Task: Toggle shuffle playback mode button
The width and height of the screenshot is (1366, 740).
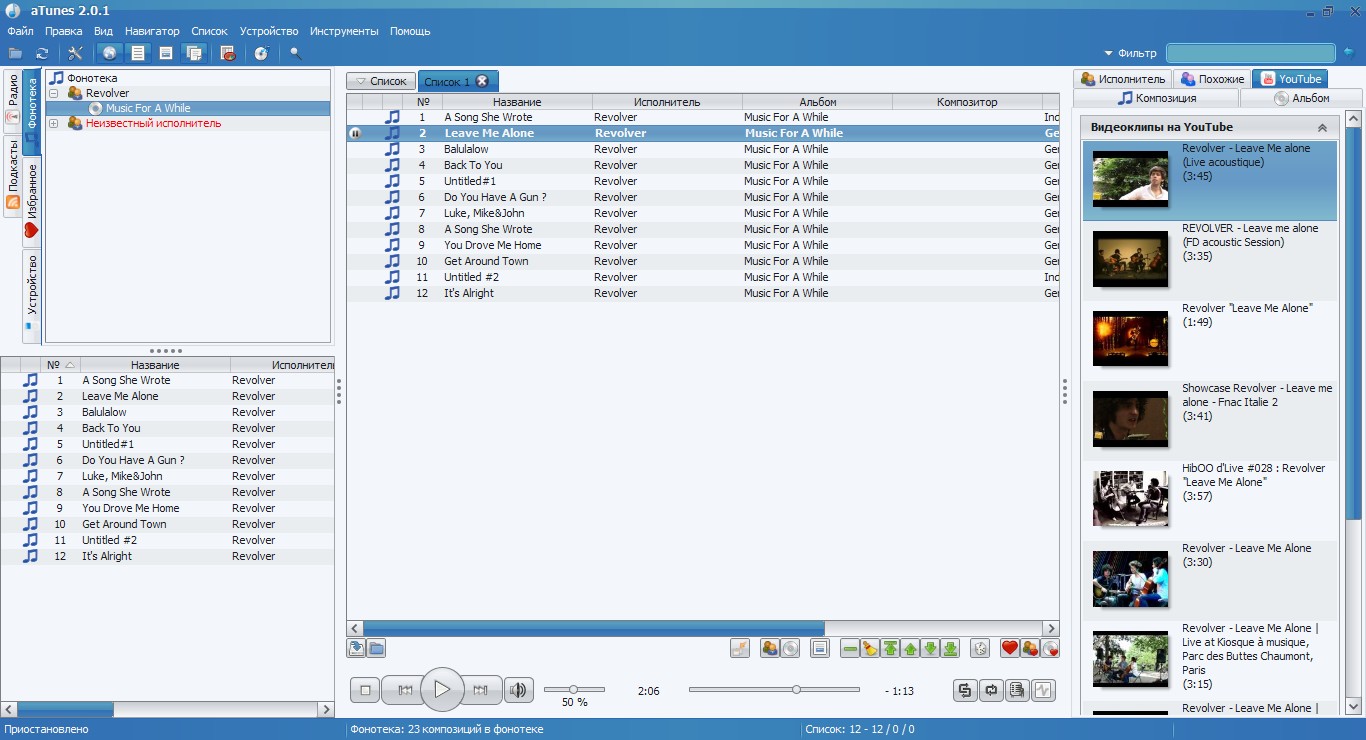Action: tap(965, 690)
